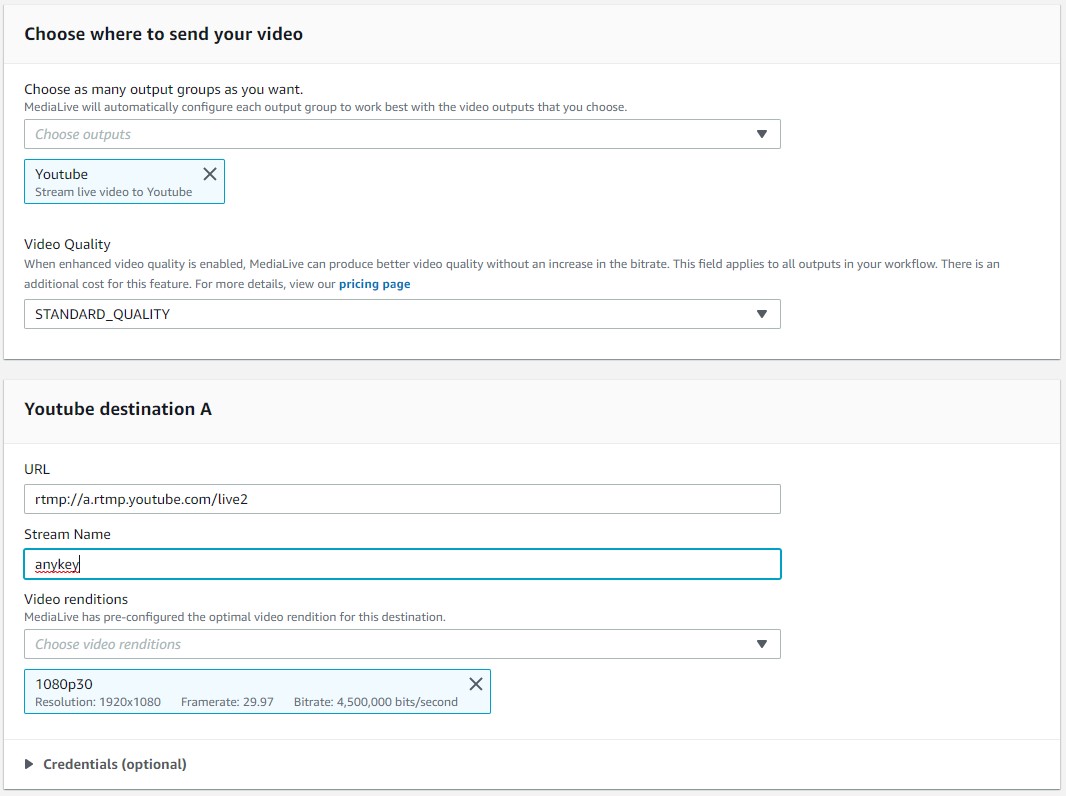Click the 'Choose where to send your video' heading
This screenshot has height=796, width=1066.
tap(163, 34)
